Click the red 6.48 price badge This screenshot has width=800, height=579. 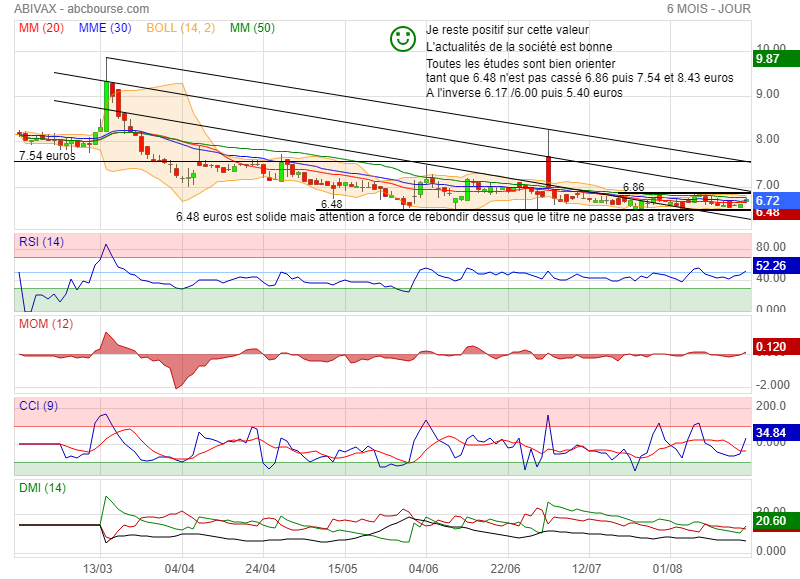[x=777, y=213]
